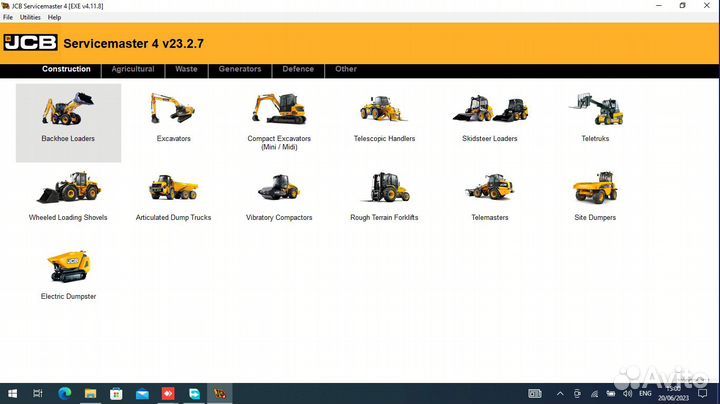Open the File menu

tap(8, 17)
